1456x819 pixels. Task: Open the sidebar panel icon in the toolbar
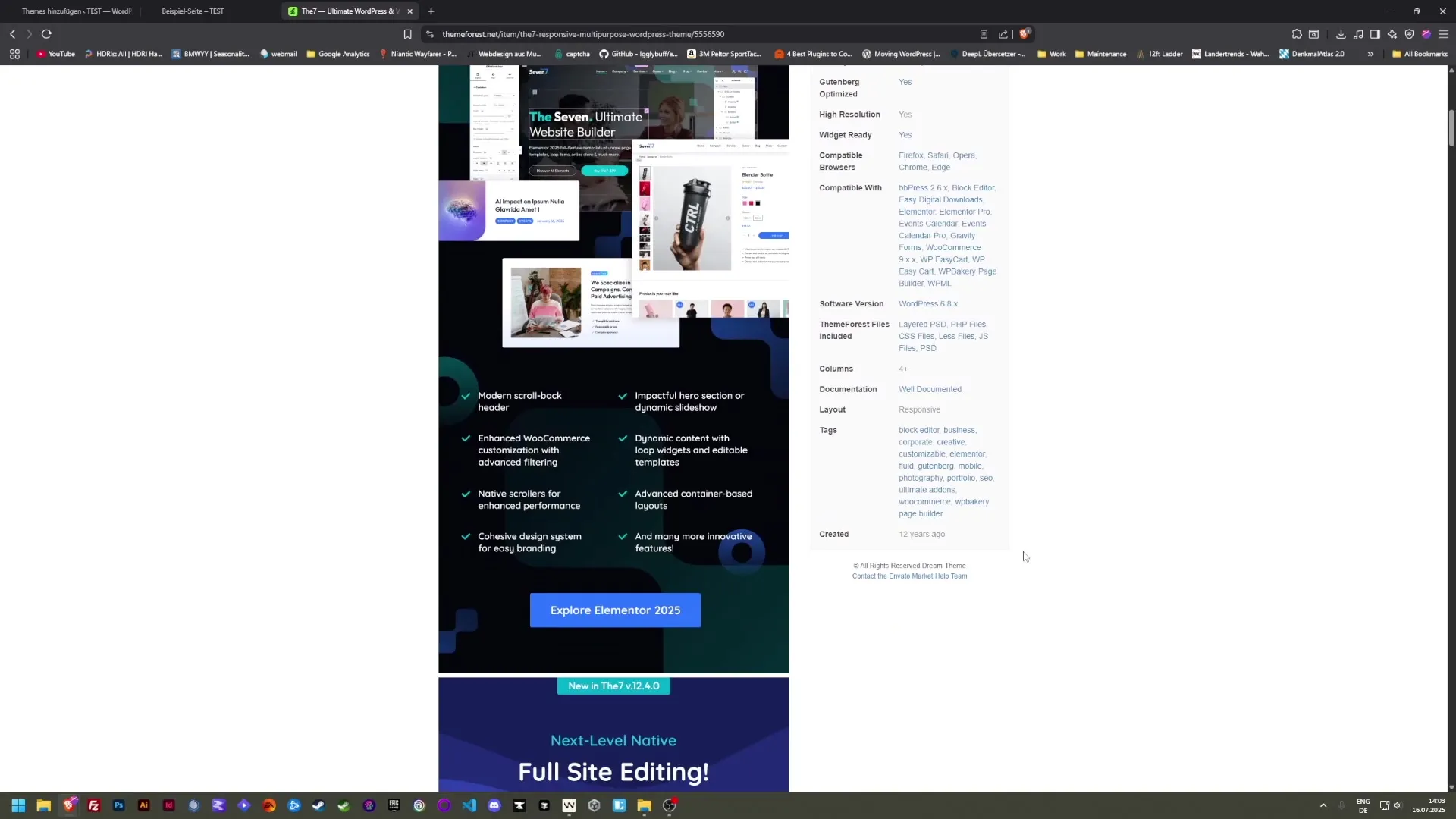(x=1374, y=34)
